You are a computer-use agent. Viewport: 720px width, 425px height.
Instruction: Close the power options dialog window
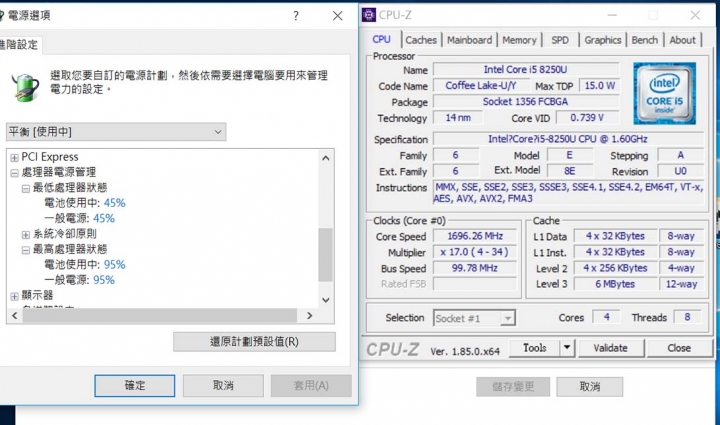click(x=338, y=16)
